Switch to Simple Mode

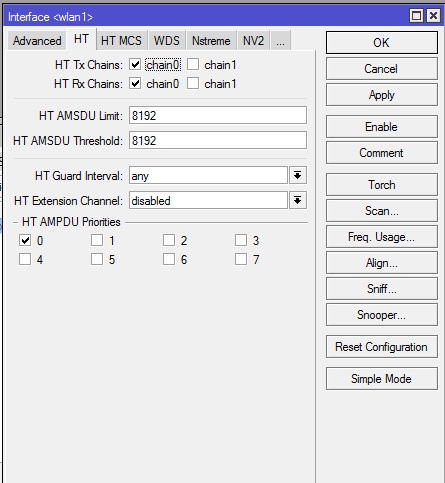tap(382, 379)
